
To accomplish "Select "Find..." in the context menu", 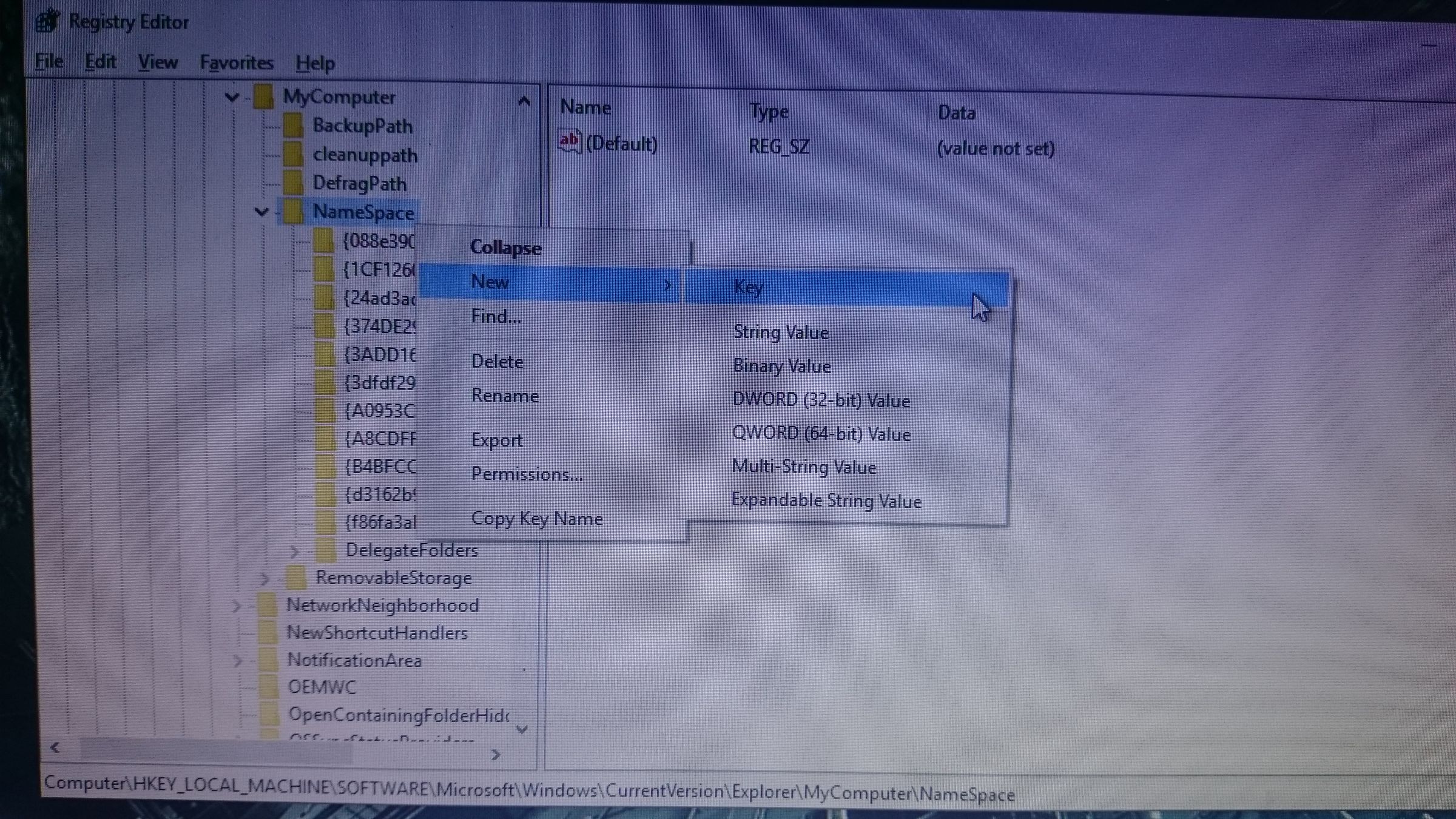I will click(x=495, y=316).
